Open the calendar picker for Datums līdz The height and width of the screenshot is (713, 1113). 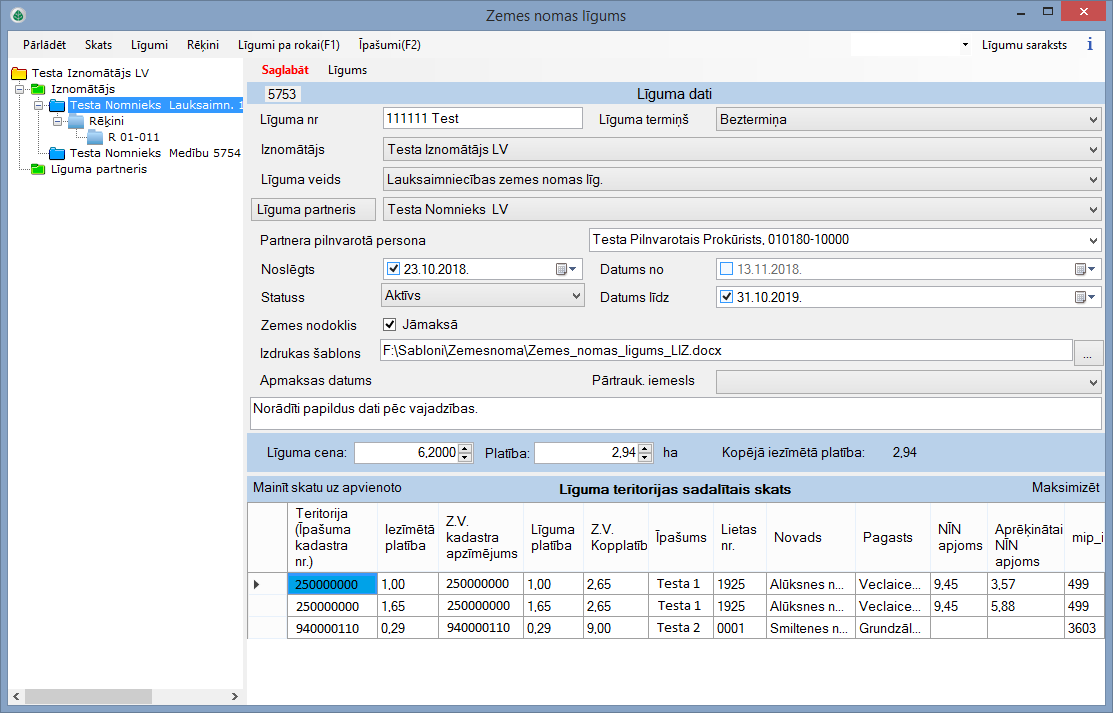click(1084, 297)
